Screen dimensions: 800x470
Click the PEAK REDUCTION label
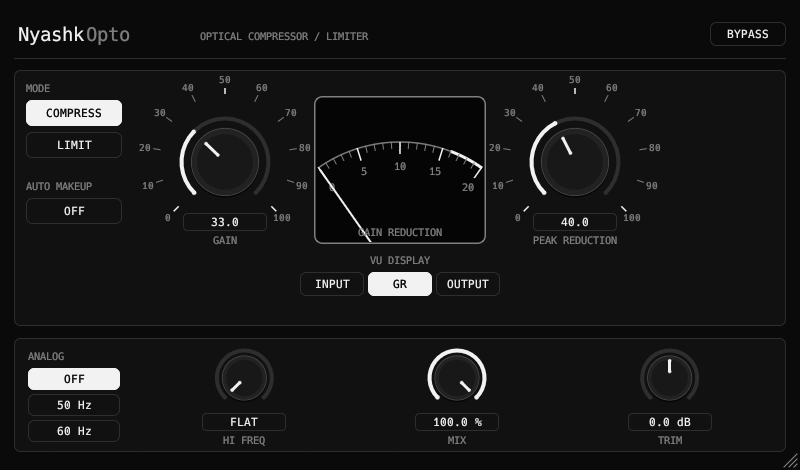tap(574, 240)
